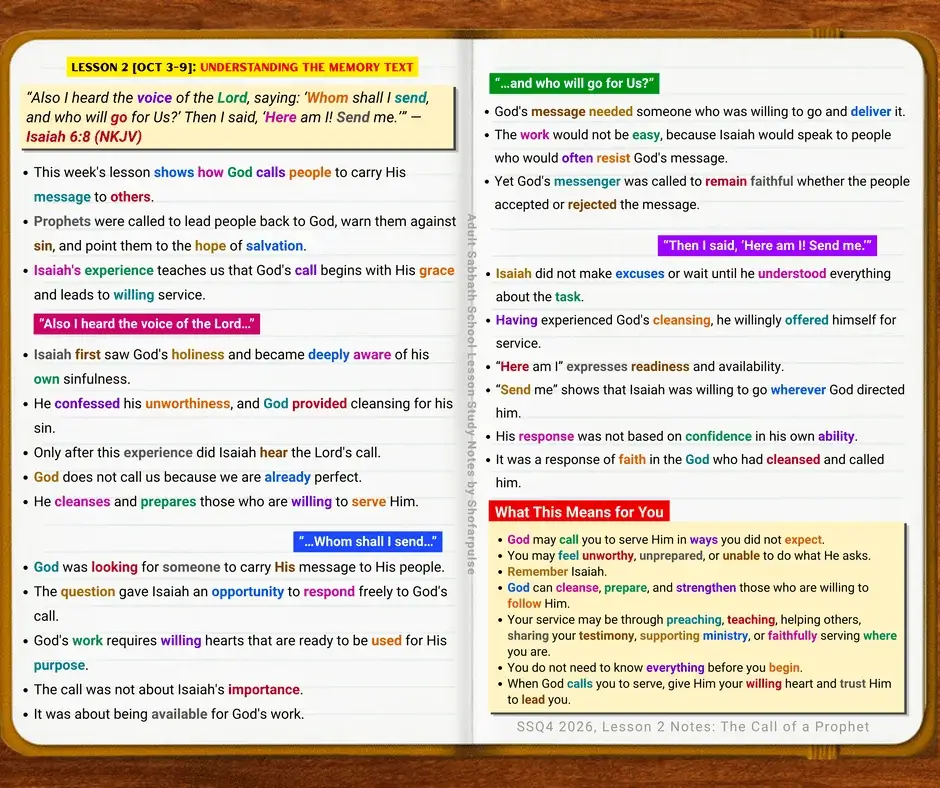Click the red "What This Means for You" heading
Image resolution: width=940 pixels, height=788 pixels.
pos(579,512)
